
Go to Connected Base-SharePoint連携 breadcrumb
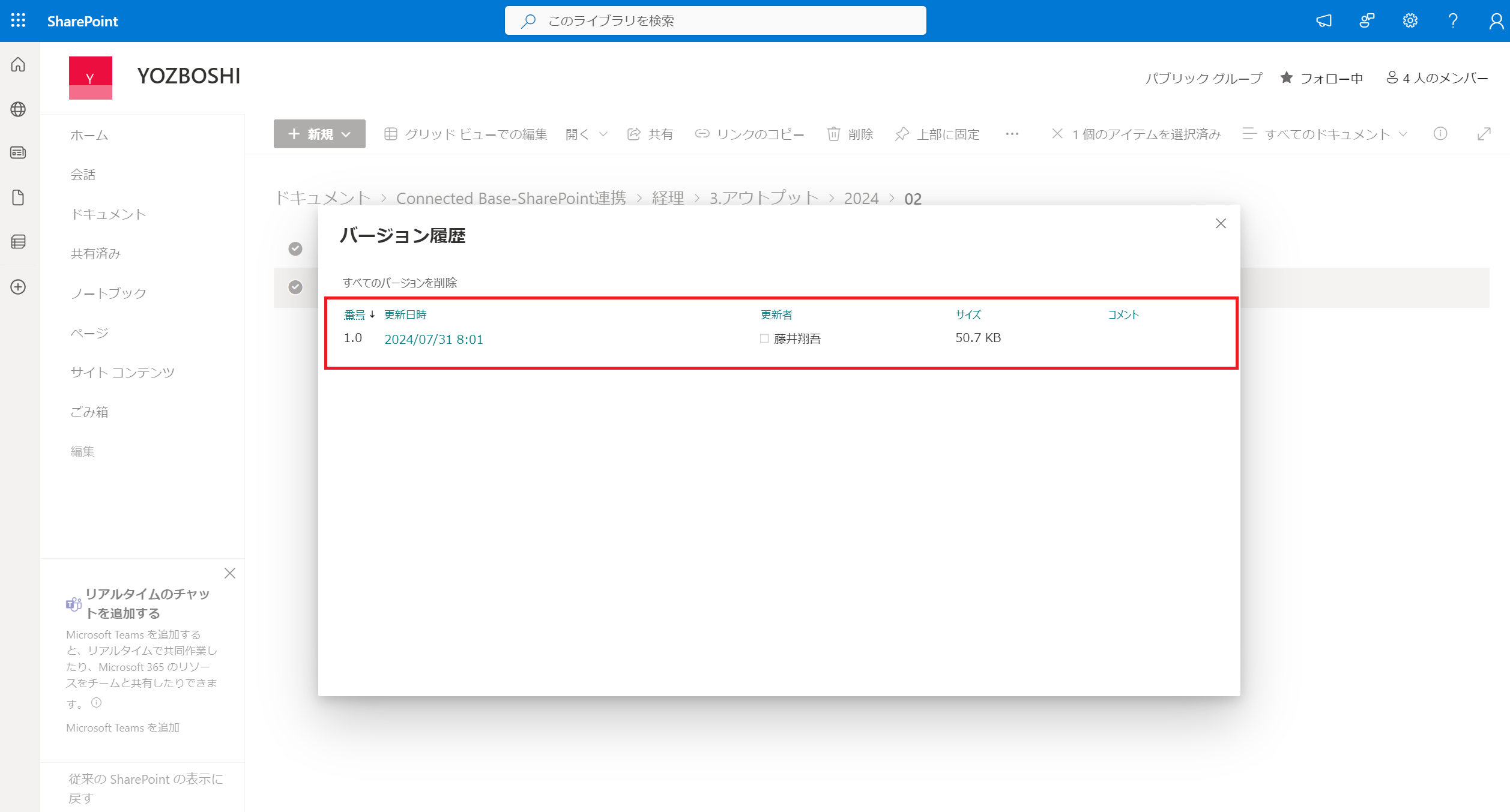511,198
